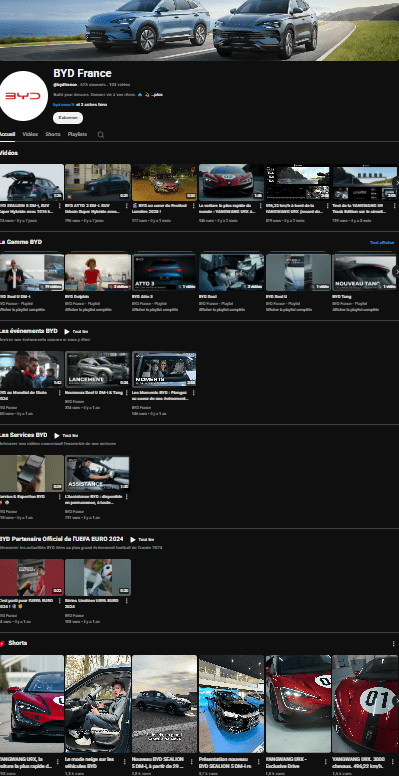Screen dimensions: 399x776
Task: Show more playlists with La Gamme BYD arrow
Action: point(396,272)
